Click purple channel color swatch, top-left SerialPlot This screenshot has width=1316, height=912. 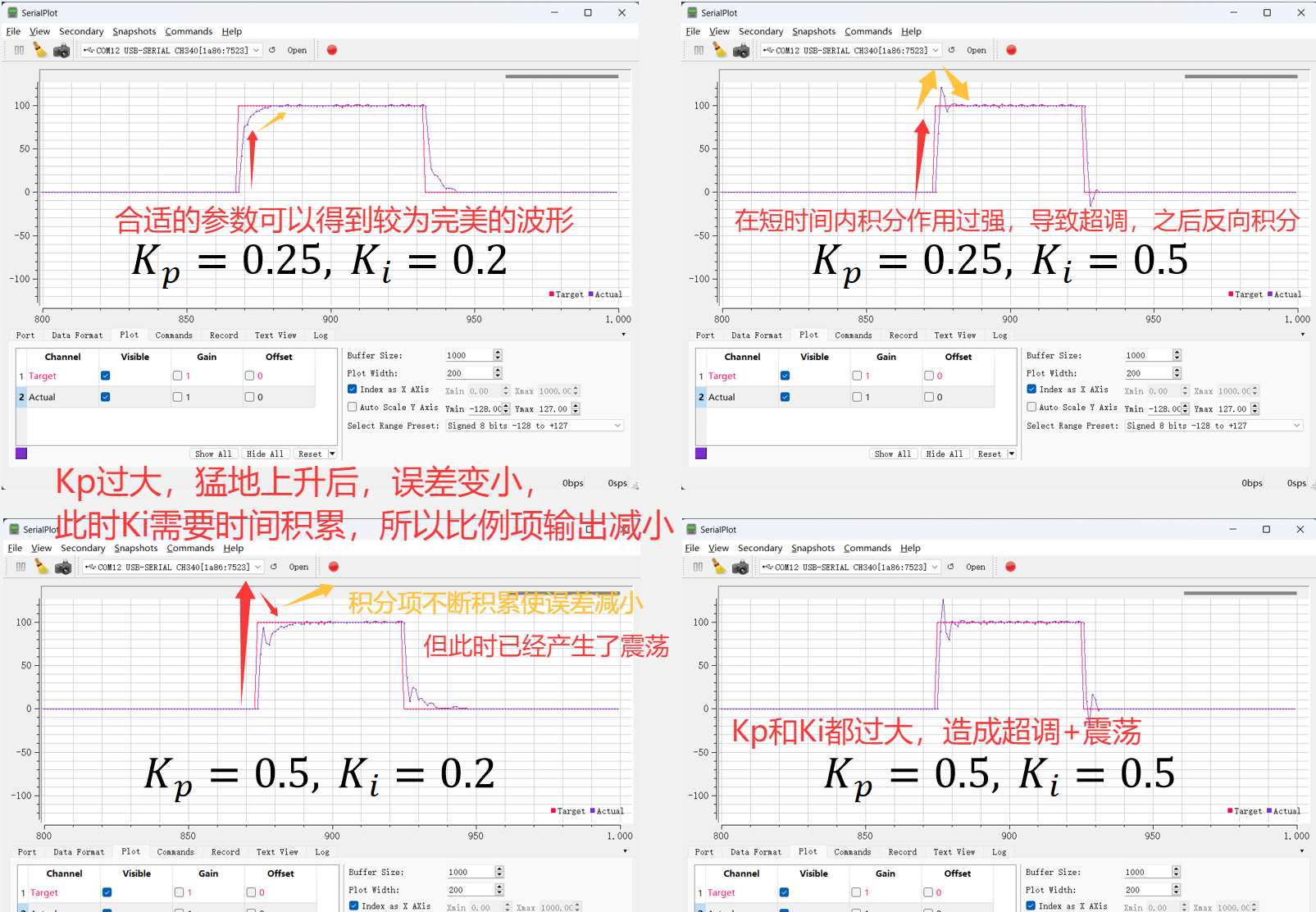coord(21,454)
